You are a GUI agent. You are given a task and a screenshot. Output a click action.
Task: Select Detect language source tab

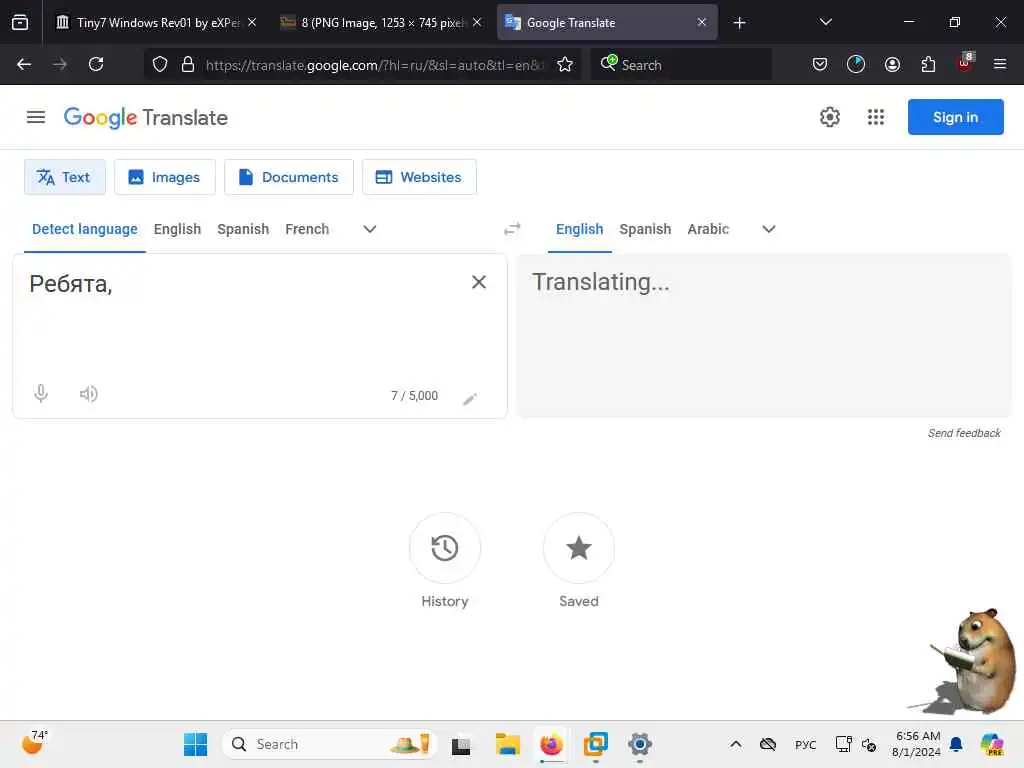click(85, 229)
